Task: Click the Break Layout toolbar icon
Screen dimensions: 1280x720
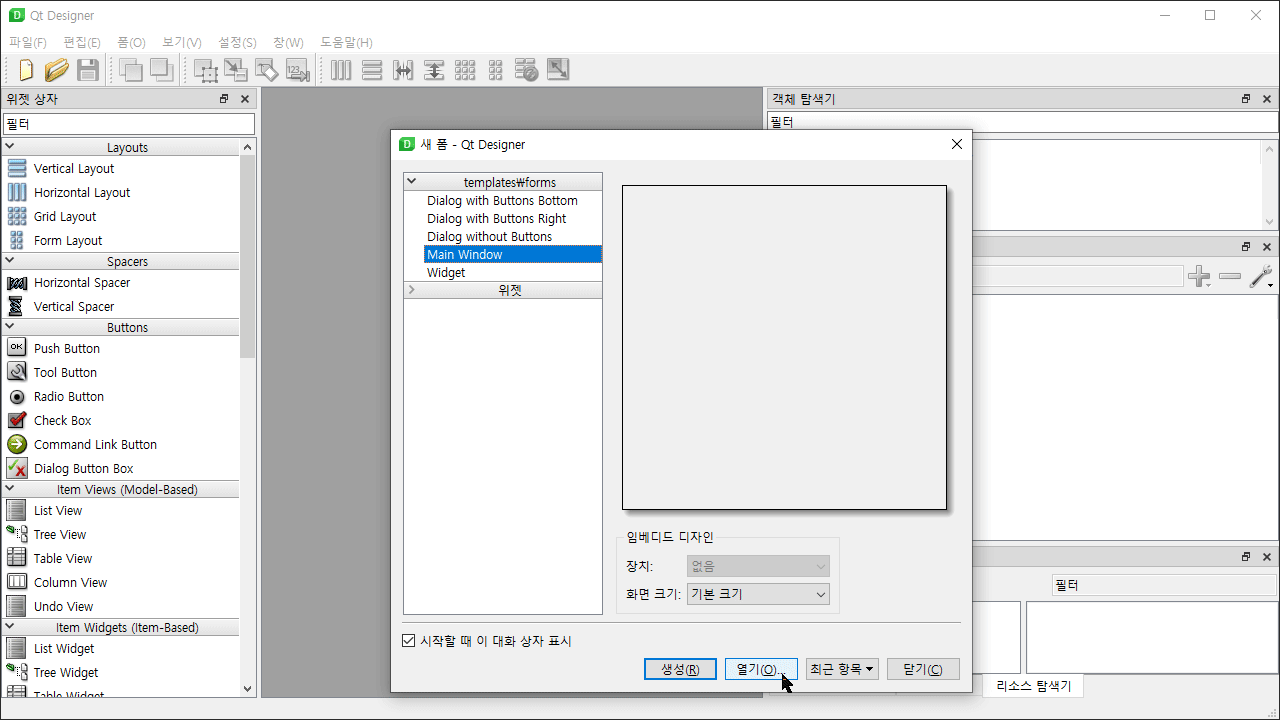Action: 527,70
